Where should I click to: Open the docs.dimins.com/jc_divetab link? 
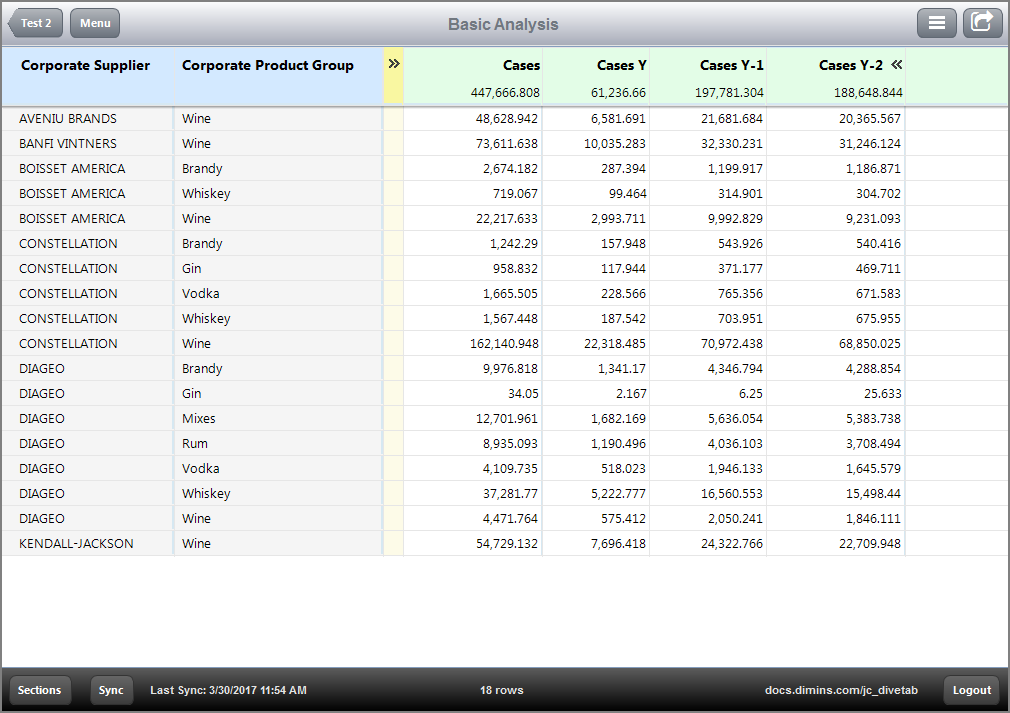coord(841,690)
